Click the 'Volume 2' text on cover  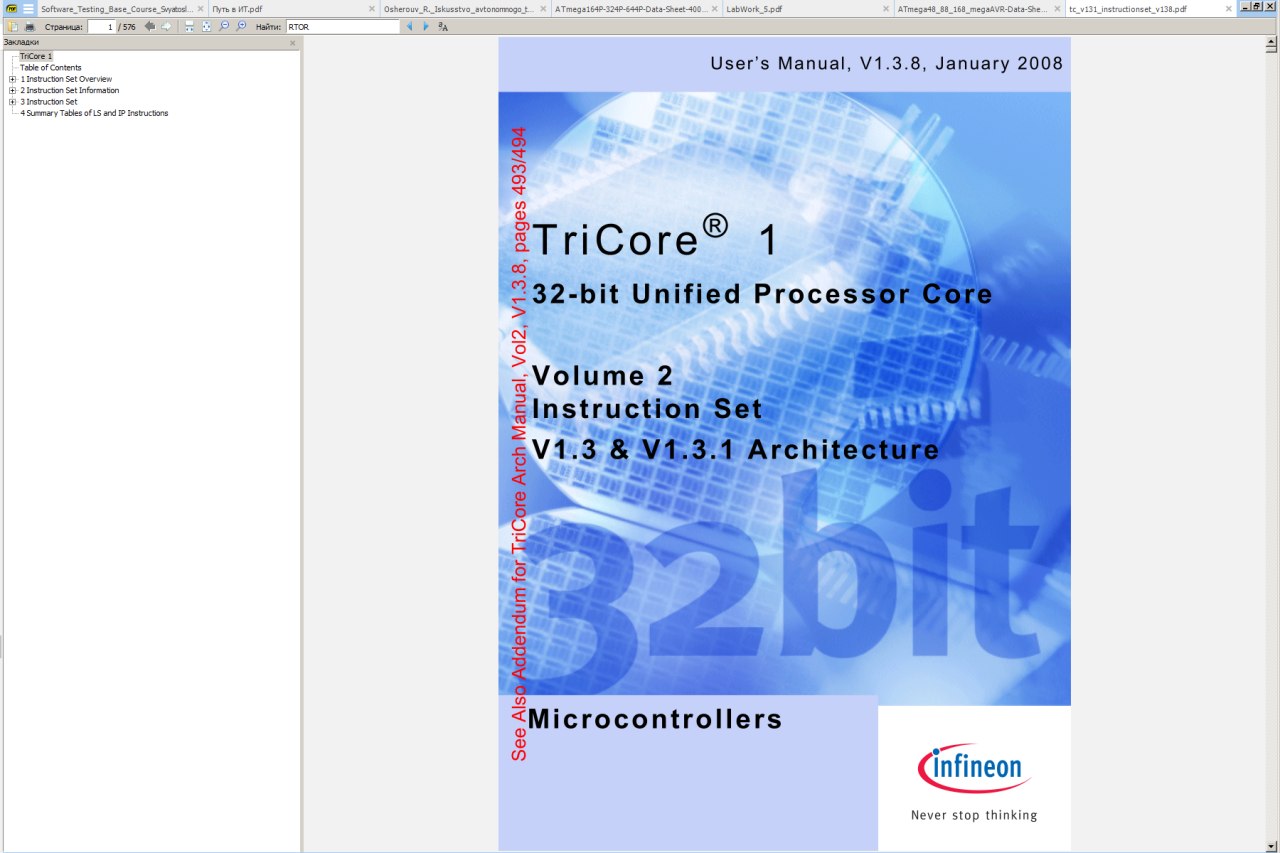(x=602, y=376)
